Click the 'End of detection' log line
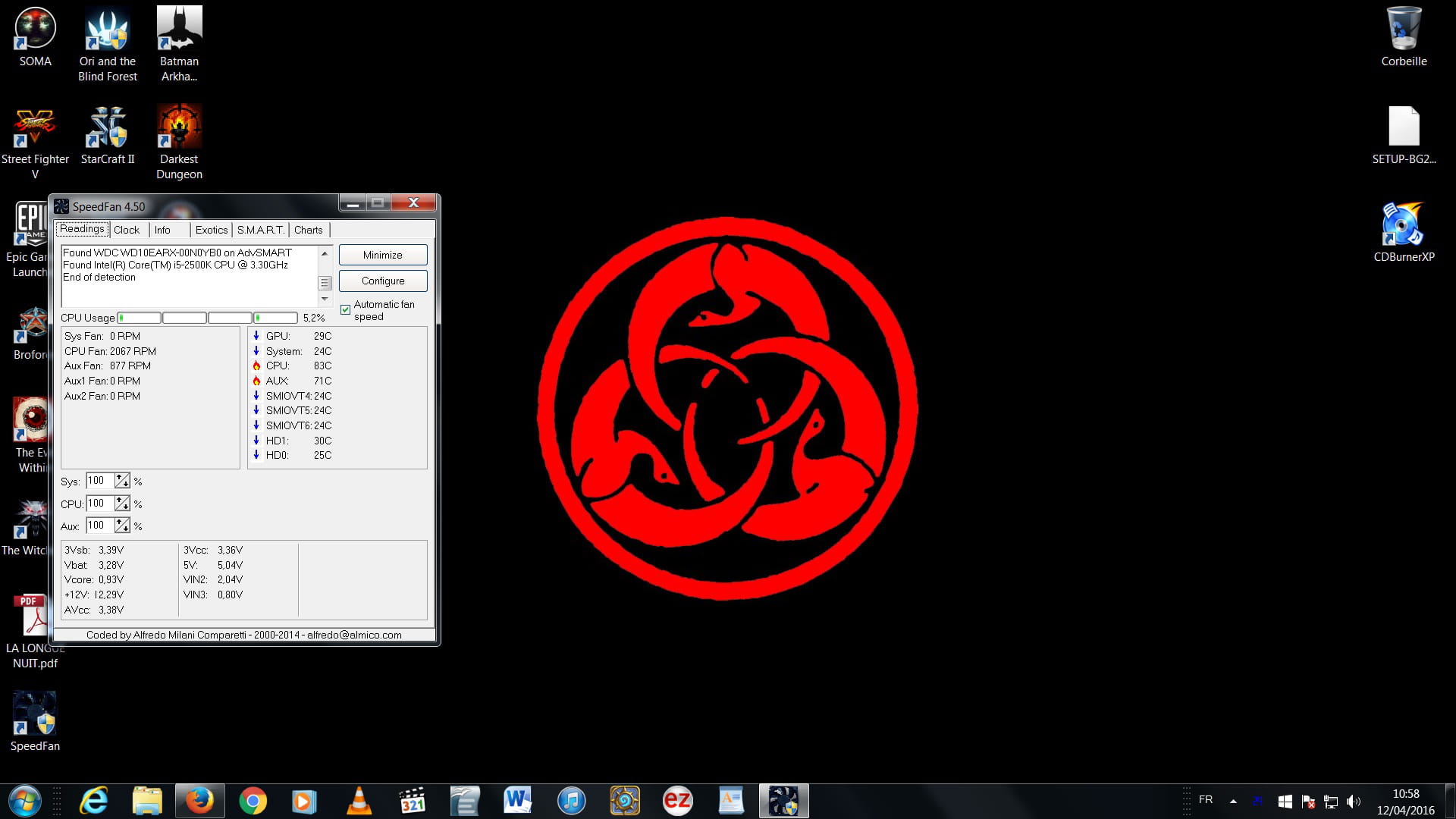This screenshot has width=1456, height=819. tap(99, 277)
